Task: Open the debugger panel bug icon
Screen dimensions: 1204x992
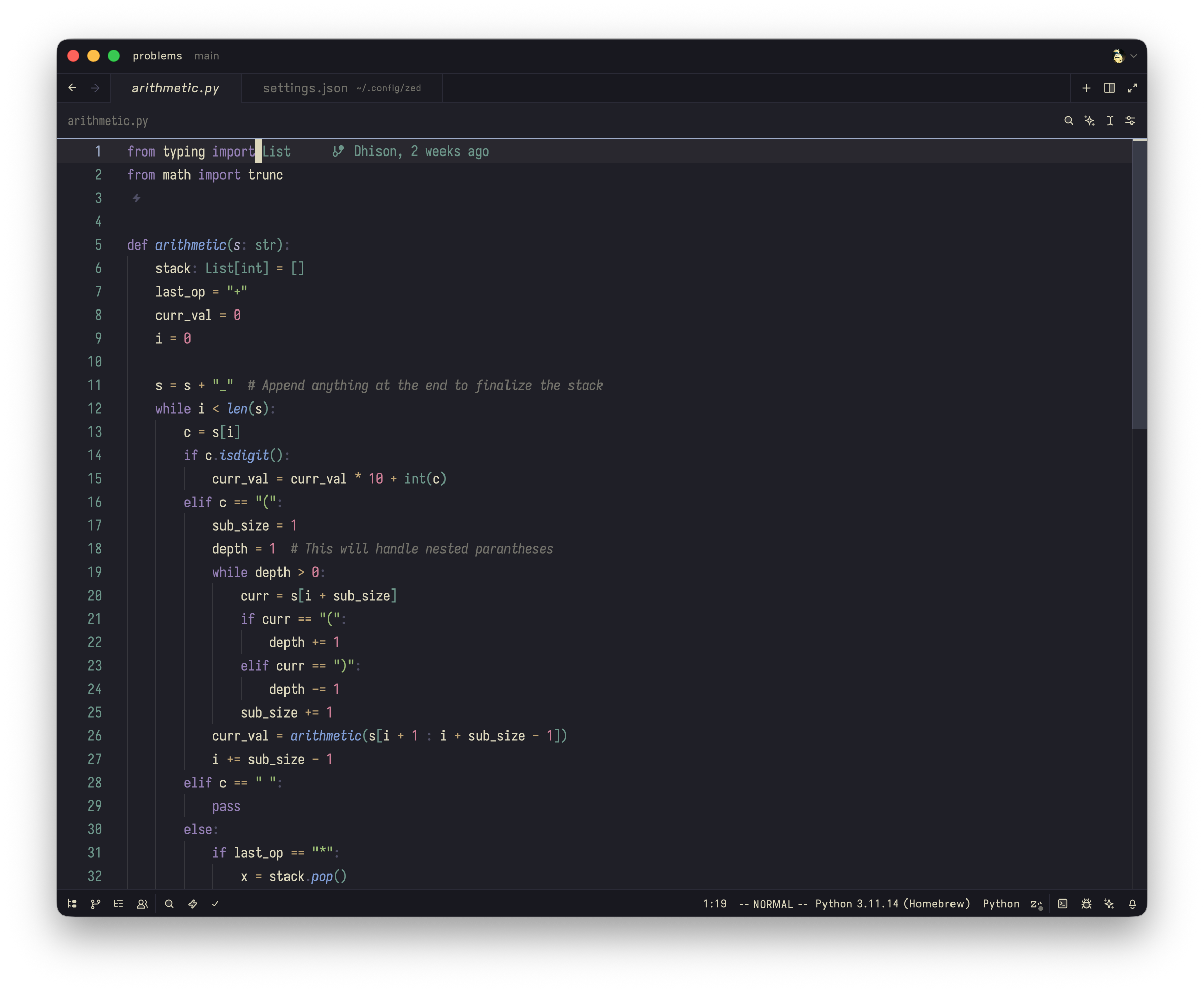Action: click(x=1086, y=904)
